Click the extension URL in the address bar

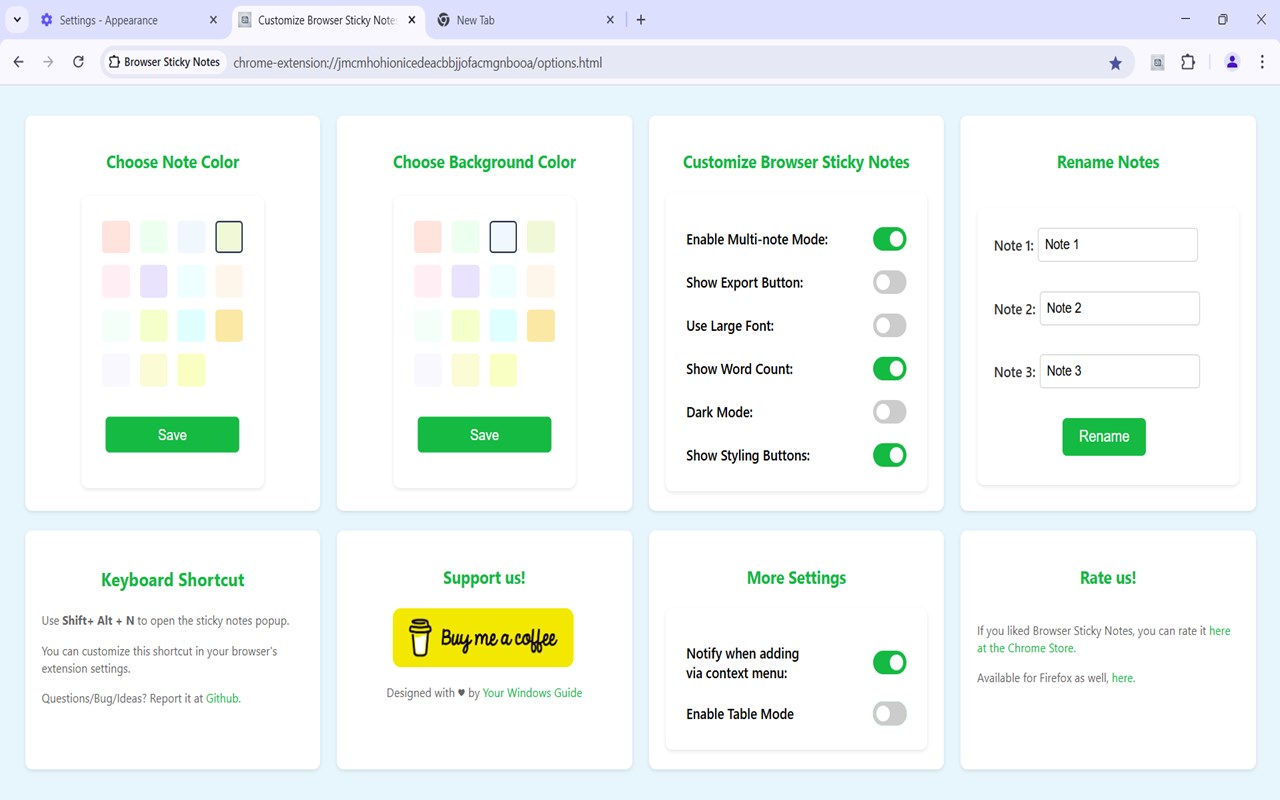pos(418,63)
